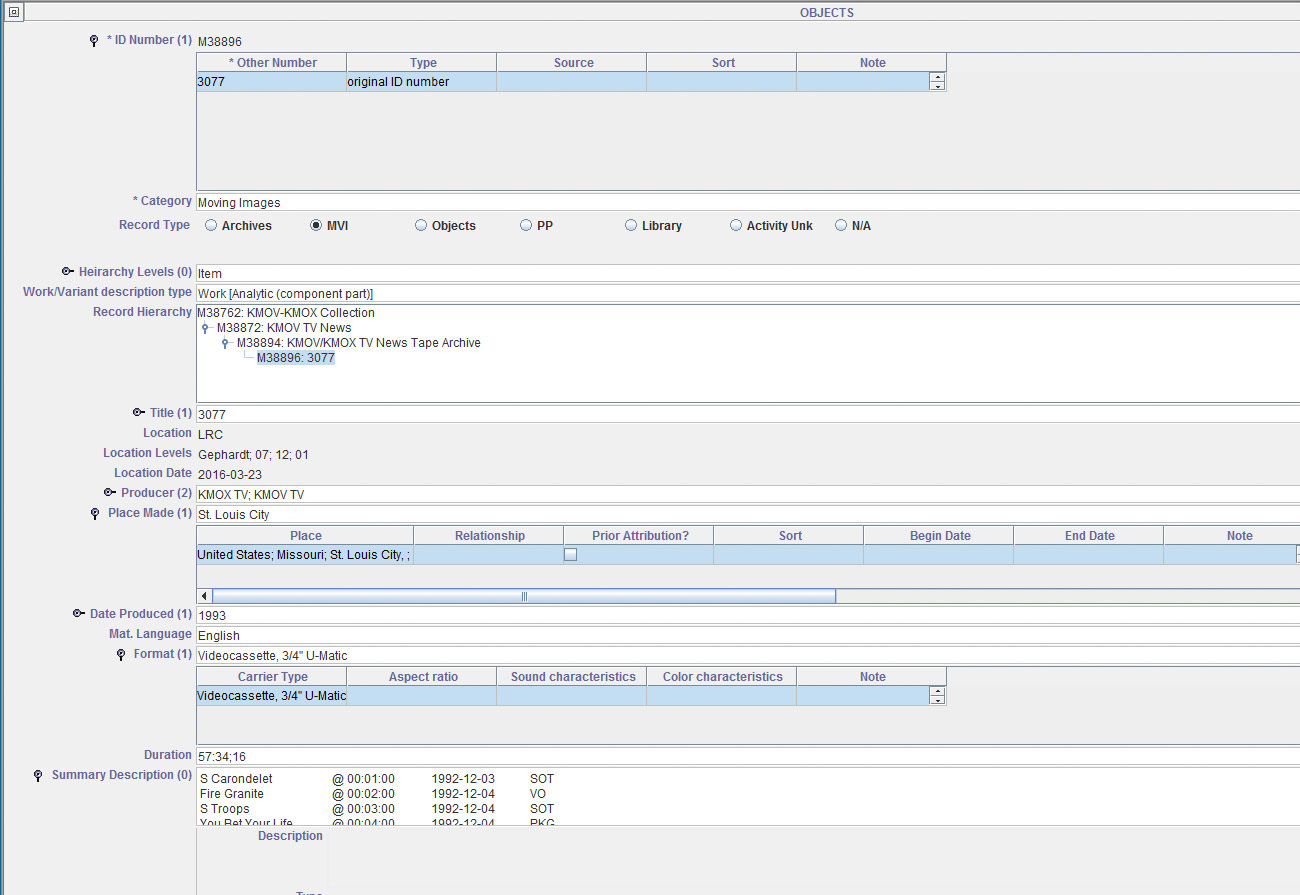This screenshot has width=1300, height=895.
Task: Collapse the M38872 KMOV TV News node
Action: [x=207, y=328]
